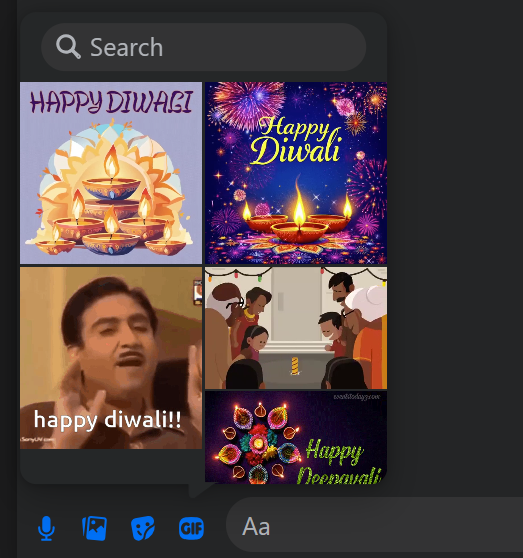Select the cartoon family firecracker GIF
Image resolution: width=523 pixels, height=558 pixels.
tap(296, 328)
